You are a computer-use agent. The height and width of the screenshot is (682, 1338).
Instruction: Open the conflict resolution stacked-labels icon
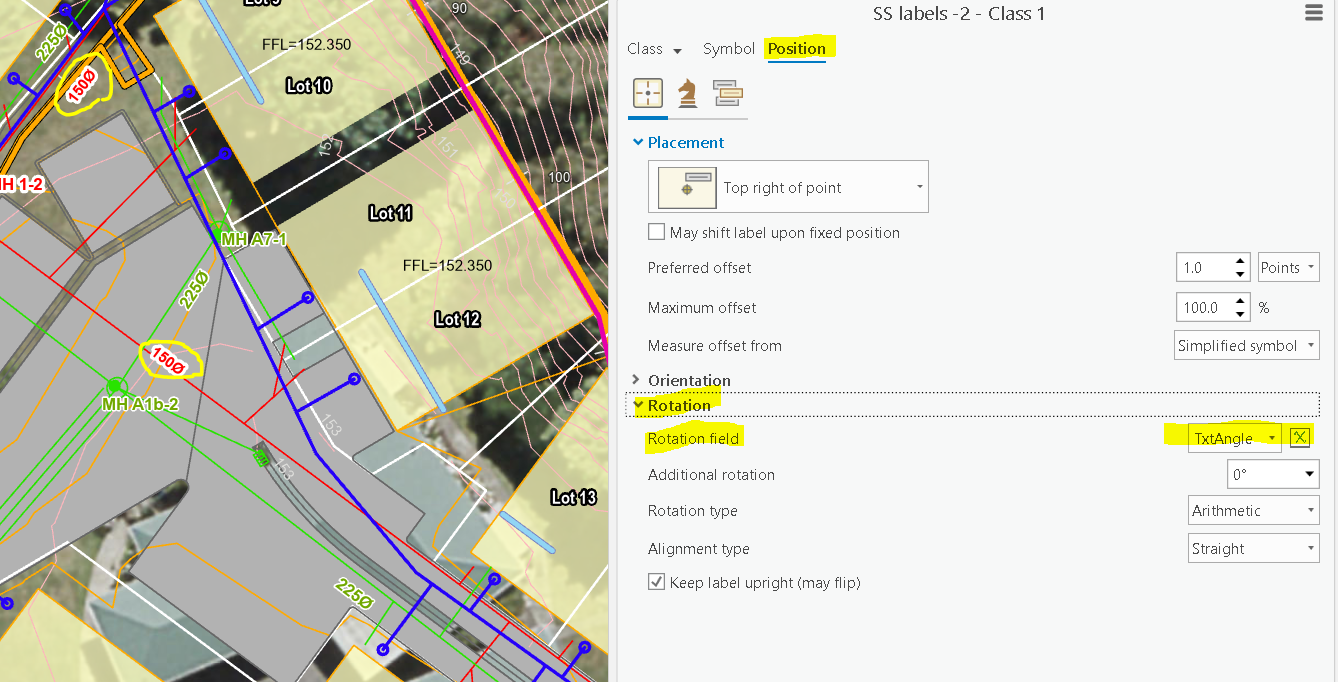[x=727, y=92]
